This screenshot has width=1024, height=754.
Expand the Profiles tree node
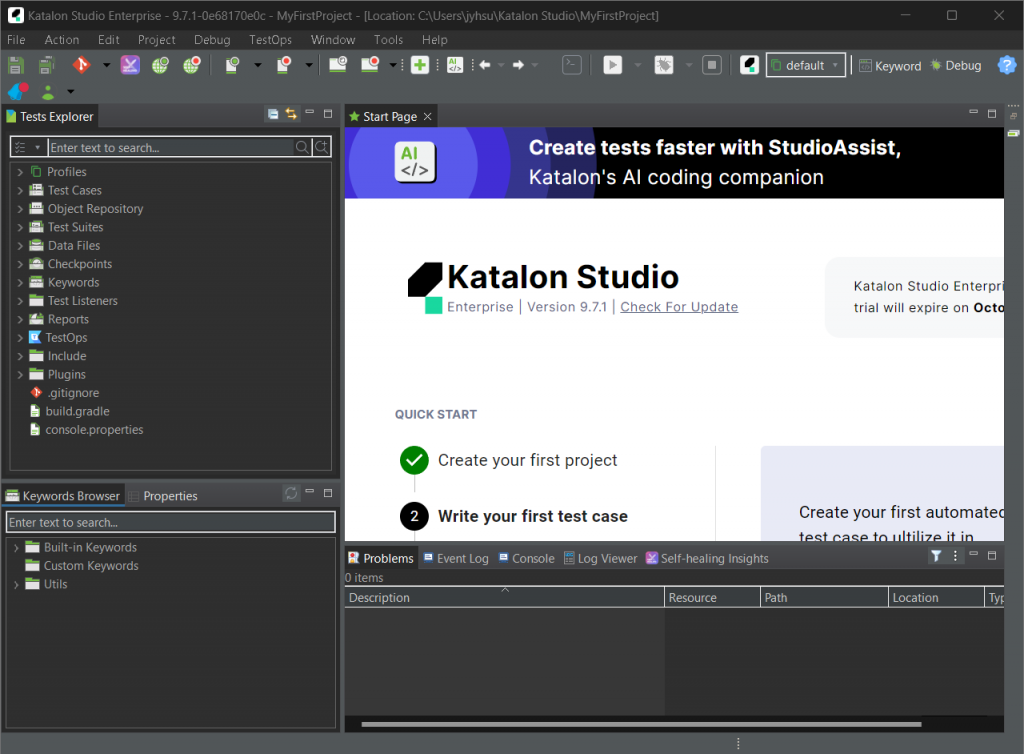coord(20,172)
